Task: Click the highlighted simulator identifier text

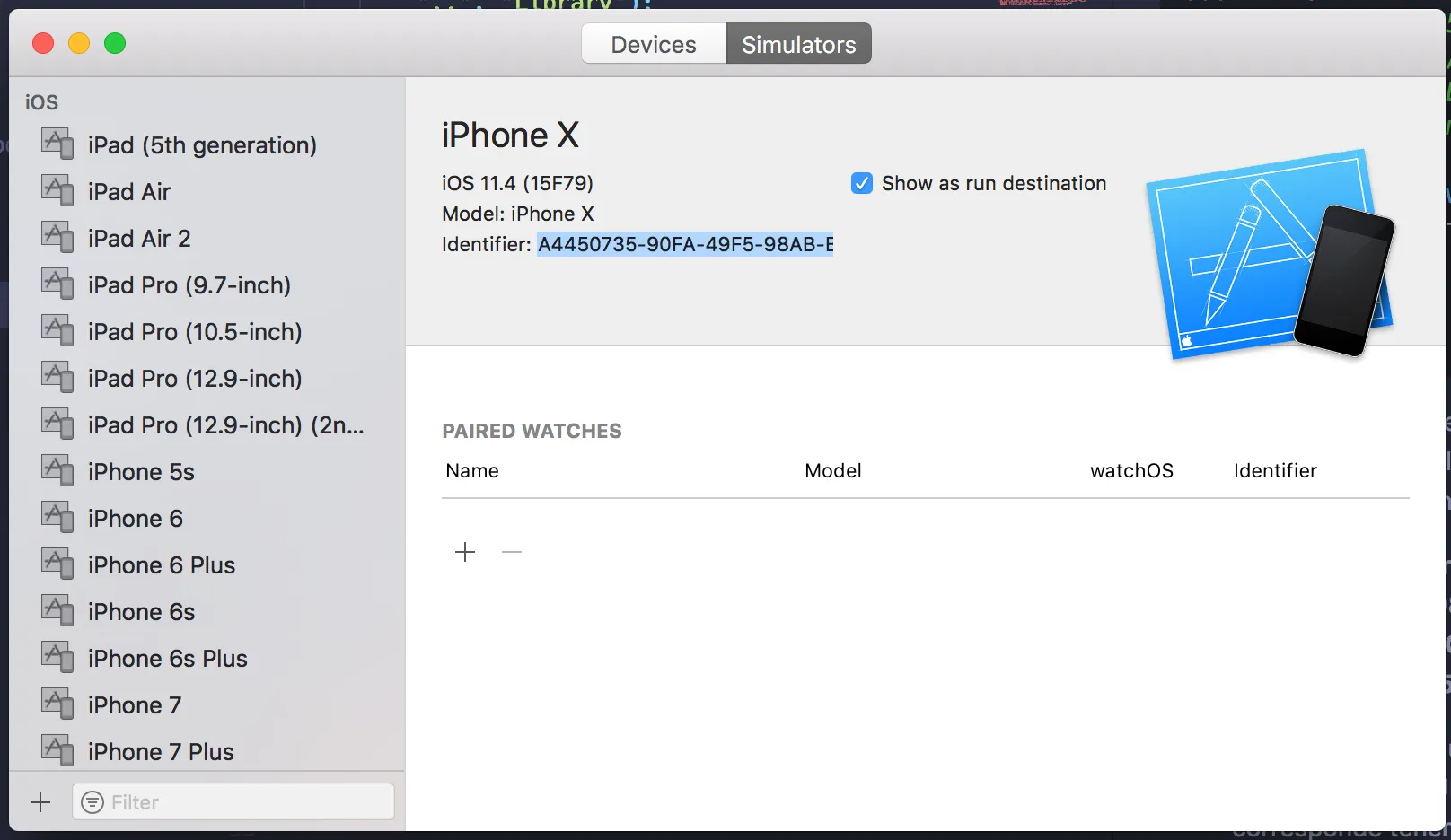Action: click(x=685, y=244)
